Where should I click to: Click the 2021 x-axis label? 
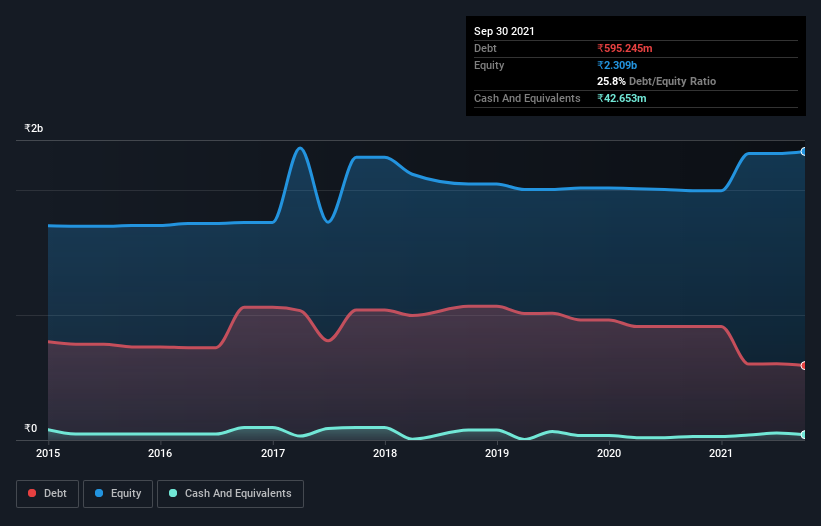pyautogui.click(x=721, y=453)
